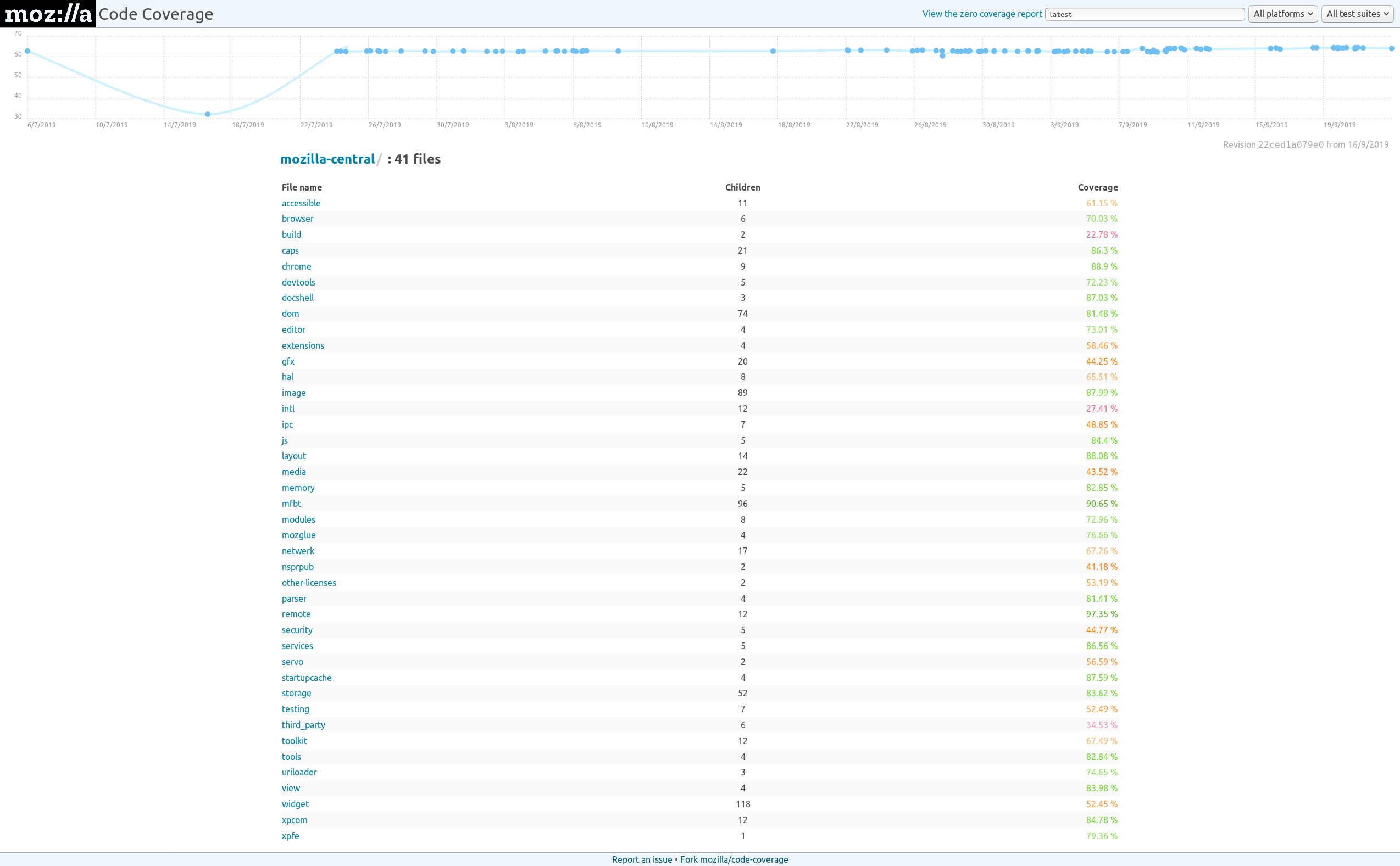Open the build directory

coord(291,235)
